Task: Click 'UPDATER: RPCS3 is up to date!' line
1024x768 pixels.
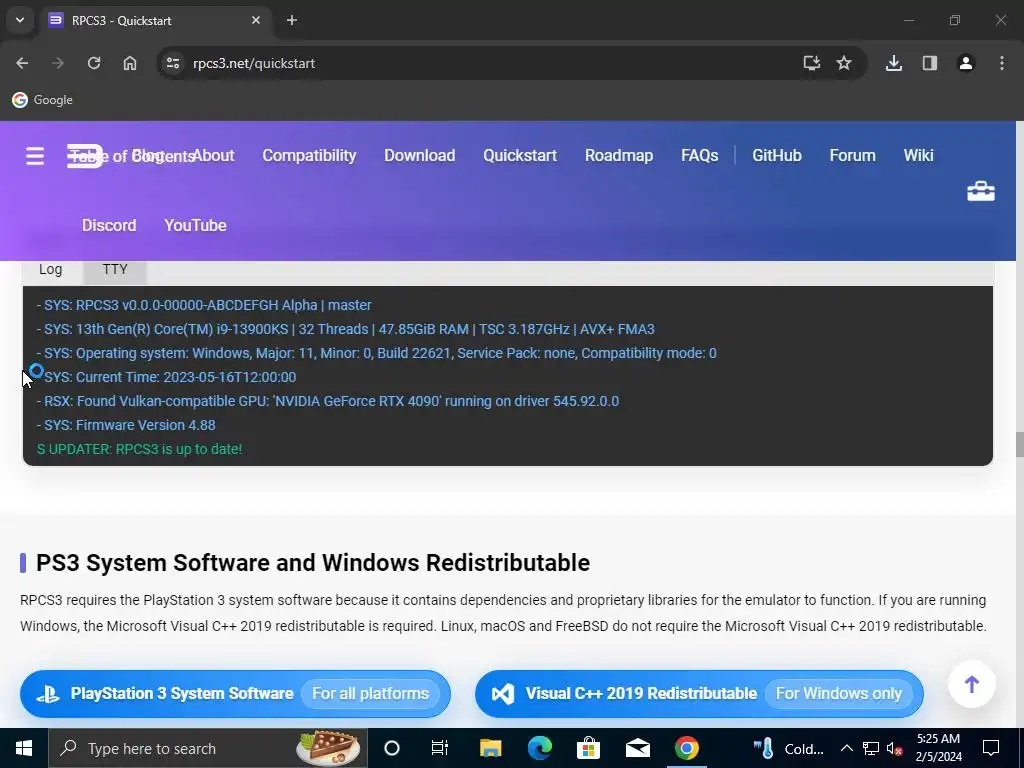Action: coord(140,449)
